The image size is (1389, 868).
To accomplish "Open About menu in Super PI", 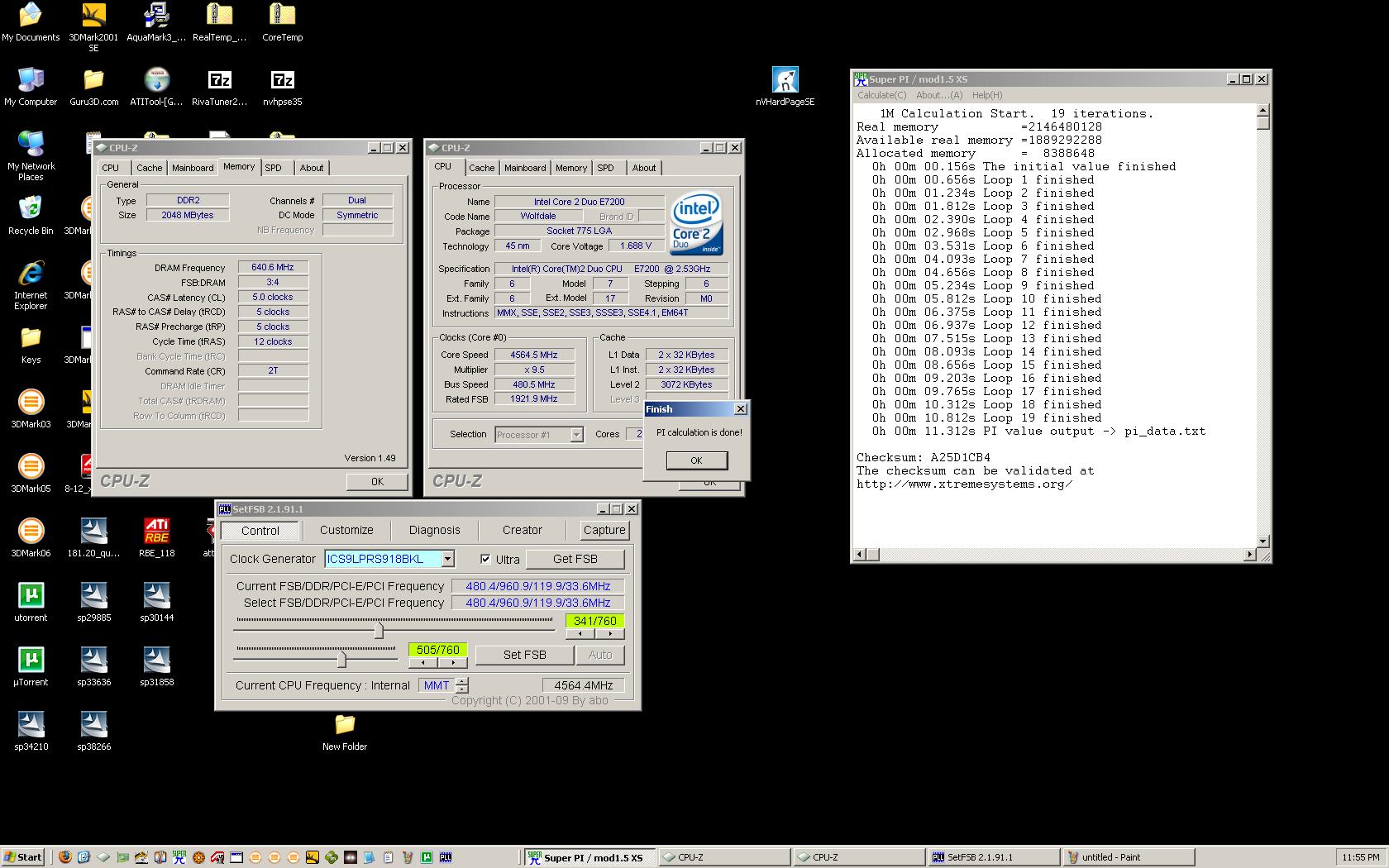I will 939,95.
